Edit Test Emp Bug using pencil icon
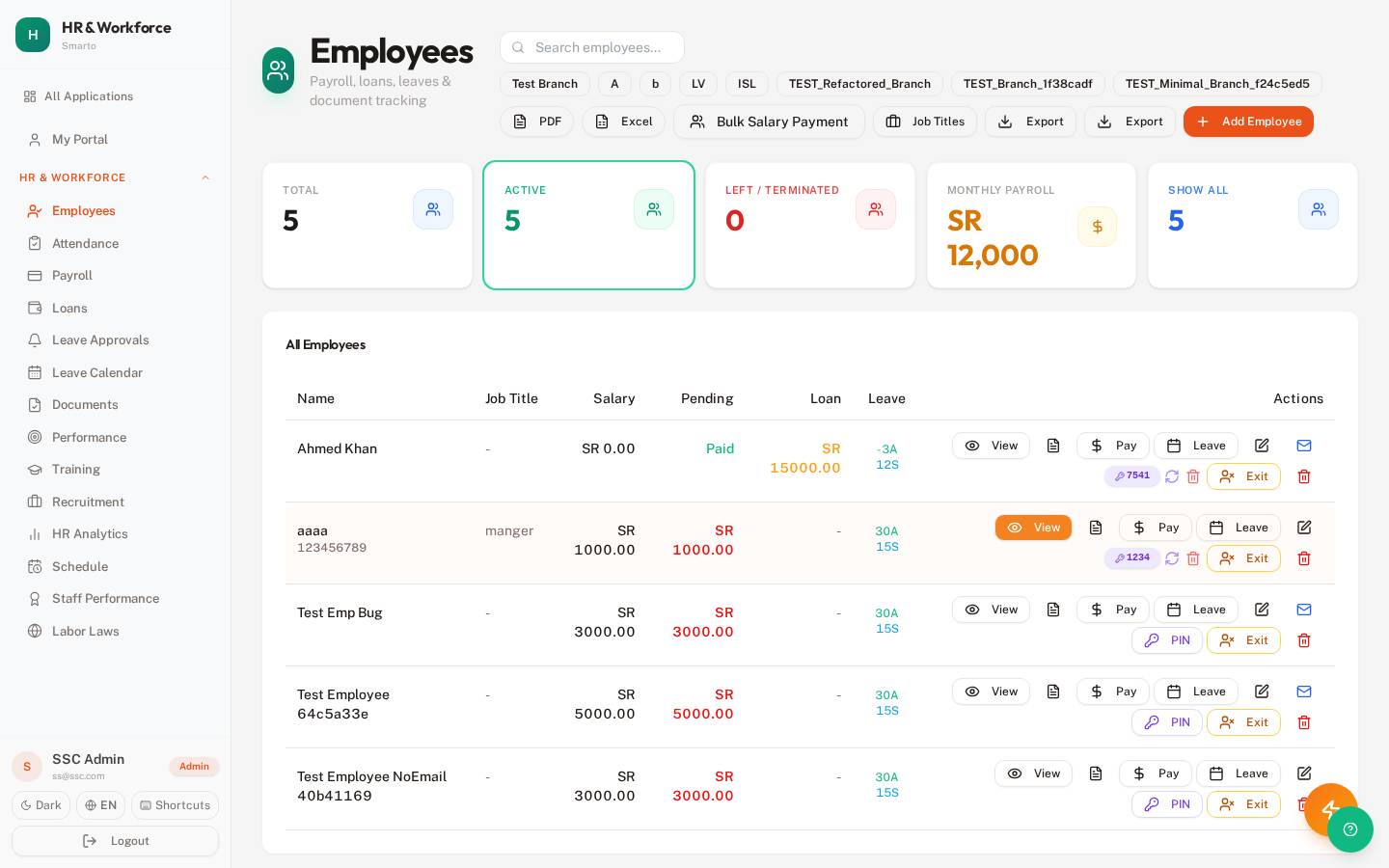1389x868 pixels. click(1262, 610)
